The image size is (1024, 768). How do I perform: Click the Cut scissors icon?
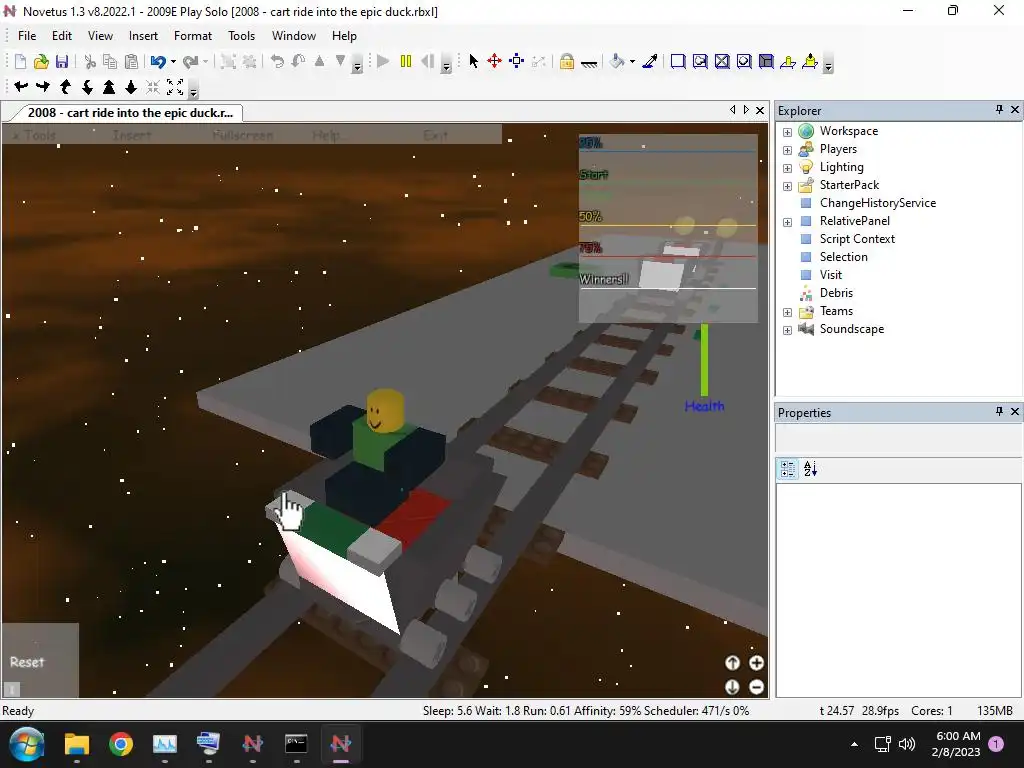90,61
